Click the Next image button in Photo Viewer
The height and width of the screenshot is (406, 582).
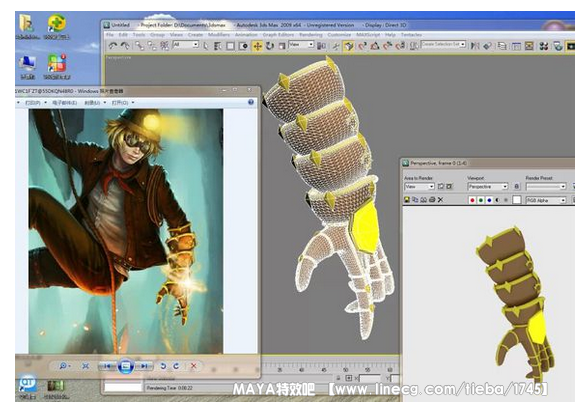pyautogui.click(x=145, y=366)
